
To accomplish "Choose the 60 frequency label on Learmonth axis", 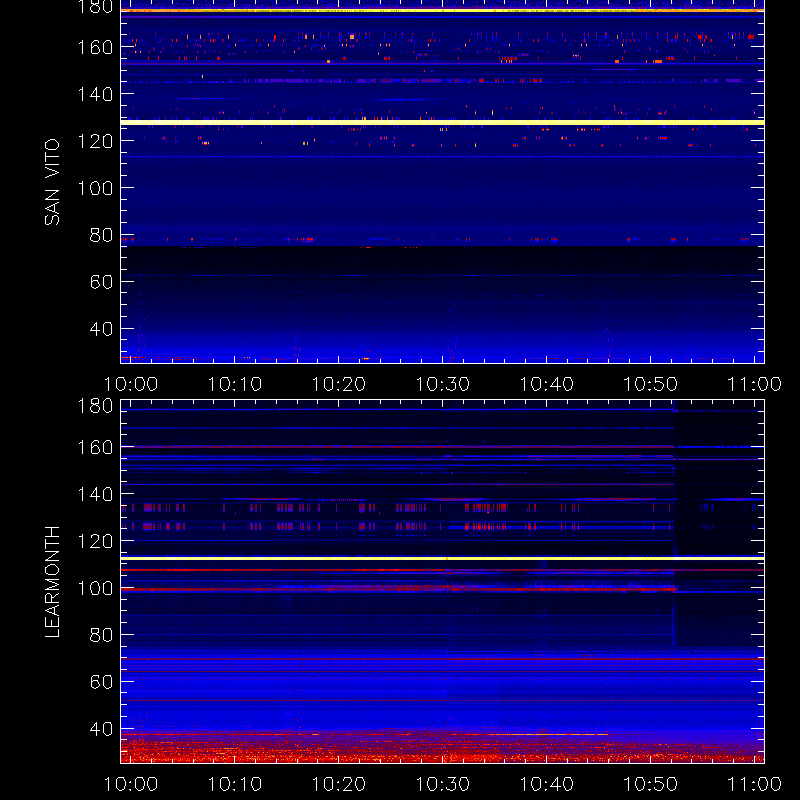I will coord(101,682).
